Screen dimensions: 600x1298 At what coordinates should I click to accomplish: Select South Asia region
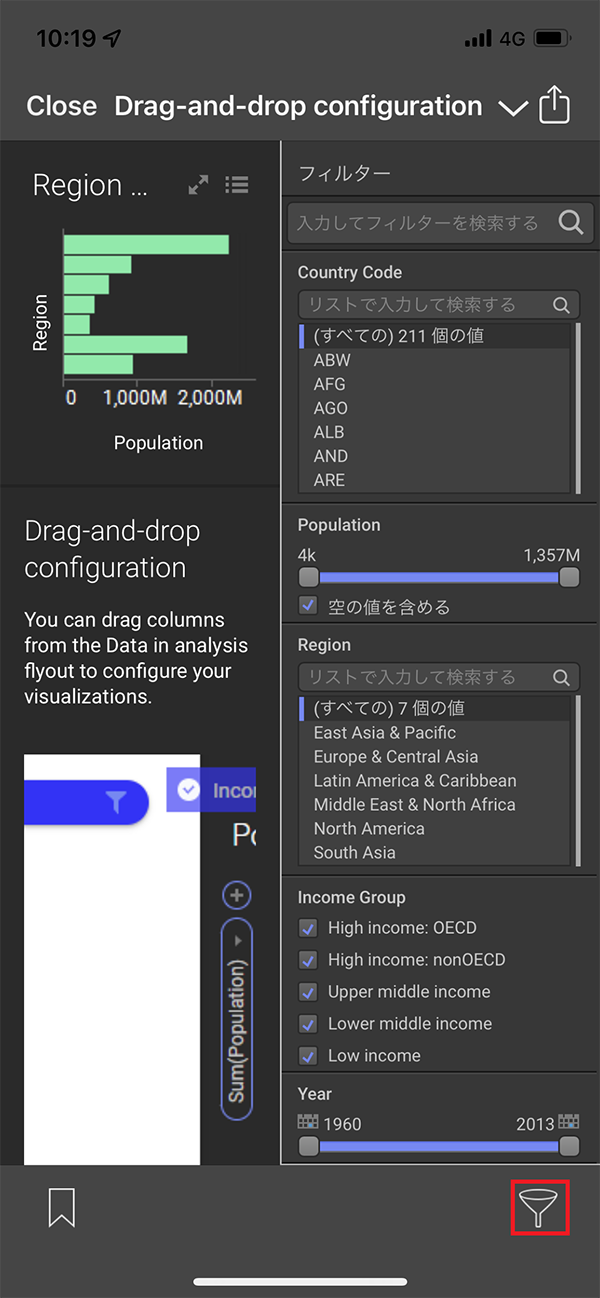pos(434,853)
